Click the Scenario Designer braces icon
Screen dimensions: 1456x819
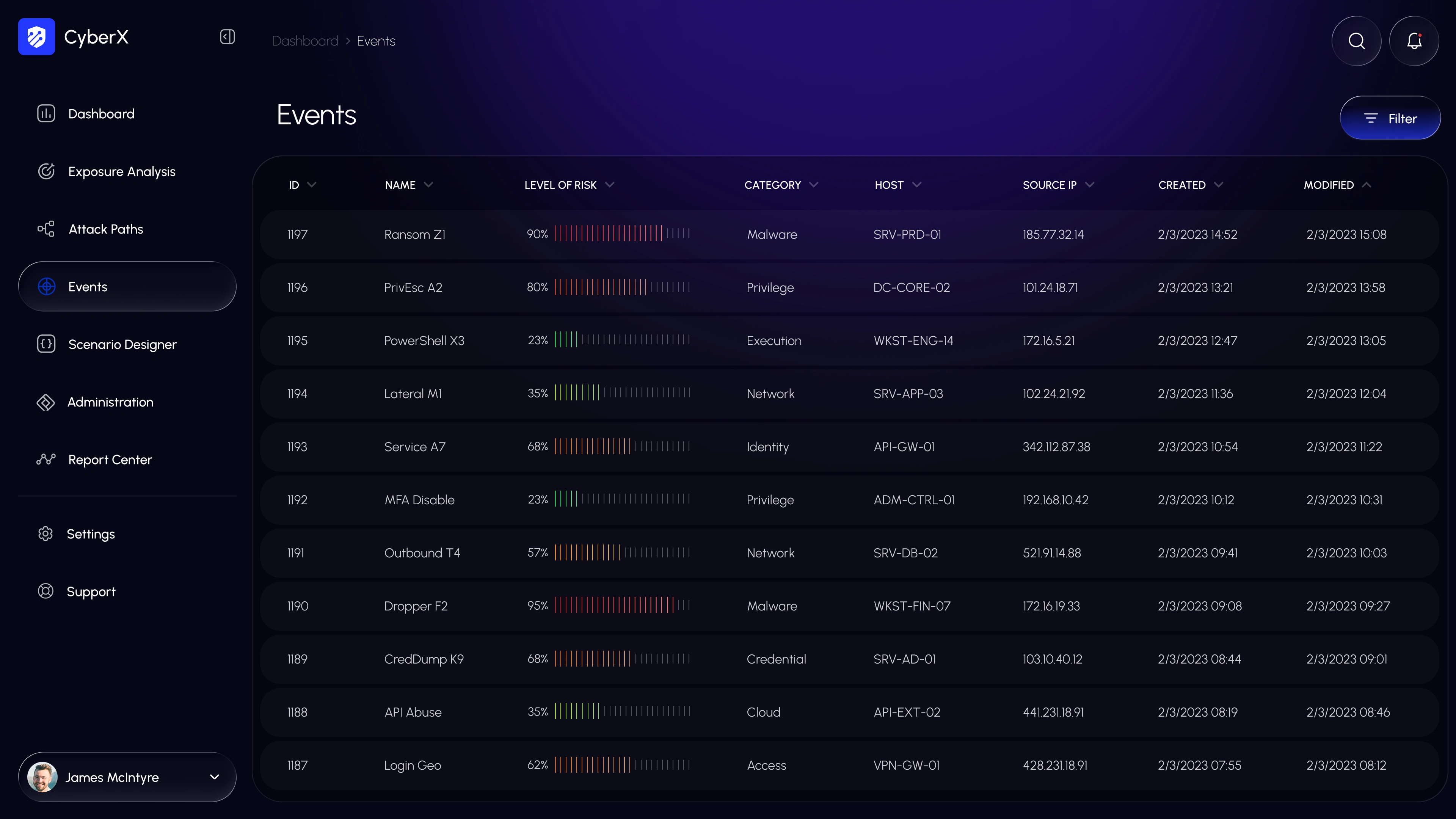point(46,344)
